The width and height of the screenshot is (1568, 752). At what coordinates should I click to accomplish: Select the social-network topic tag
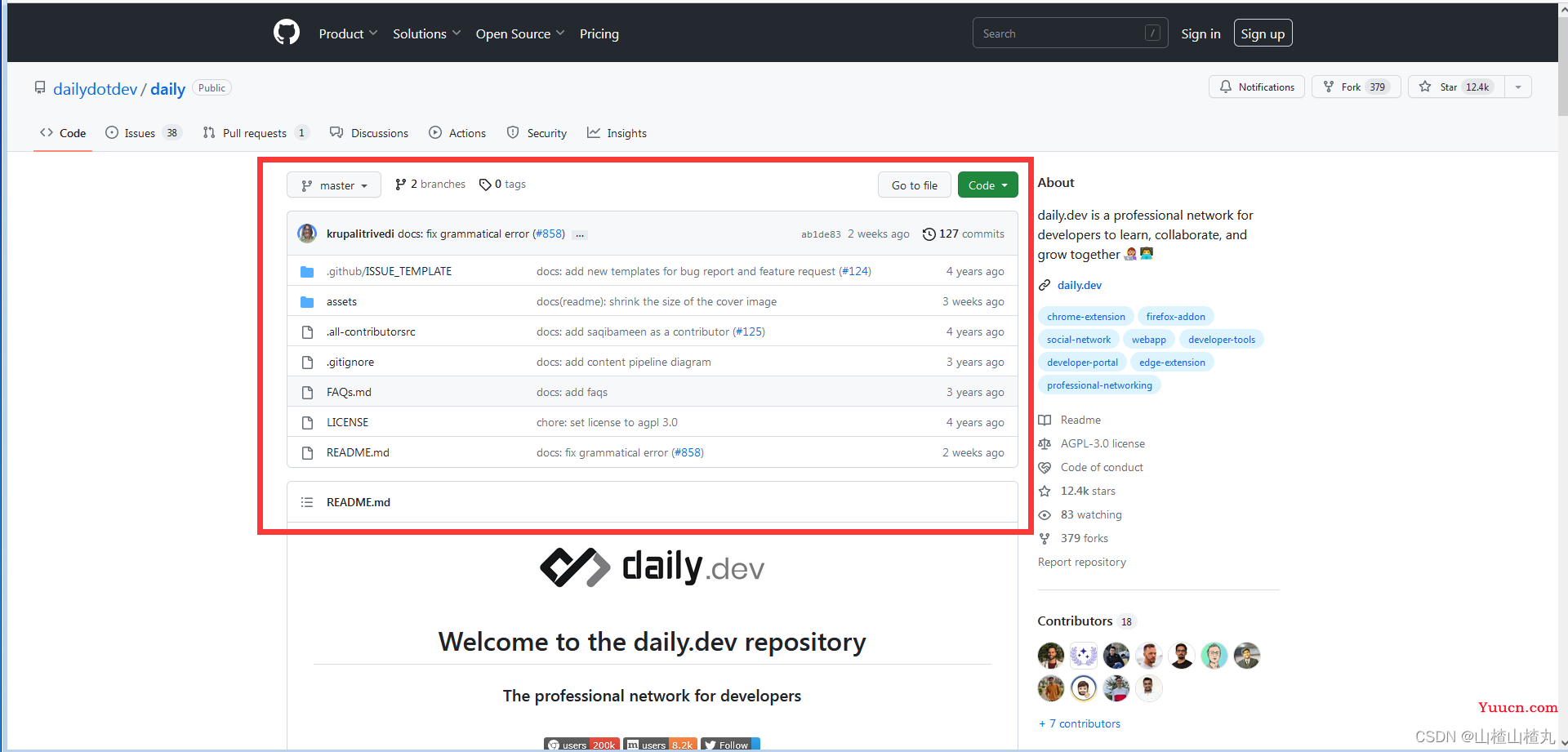(x=1079, y=340)
